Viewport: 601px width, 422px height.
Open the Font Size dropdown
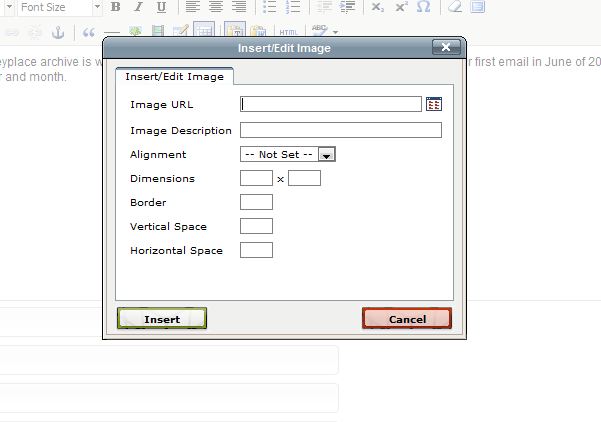pyautogui.click(x=56, y=7)
